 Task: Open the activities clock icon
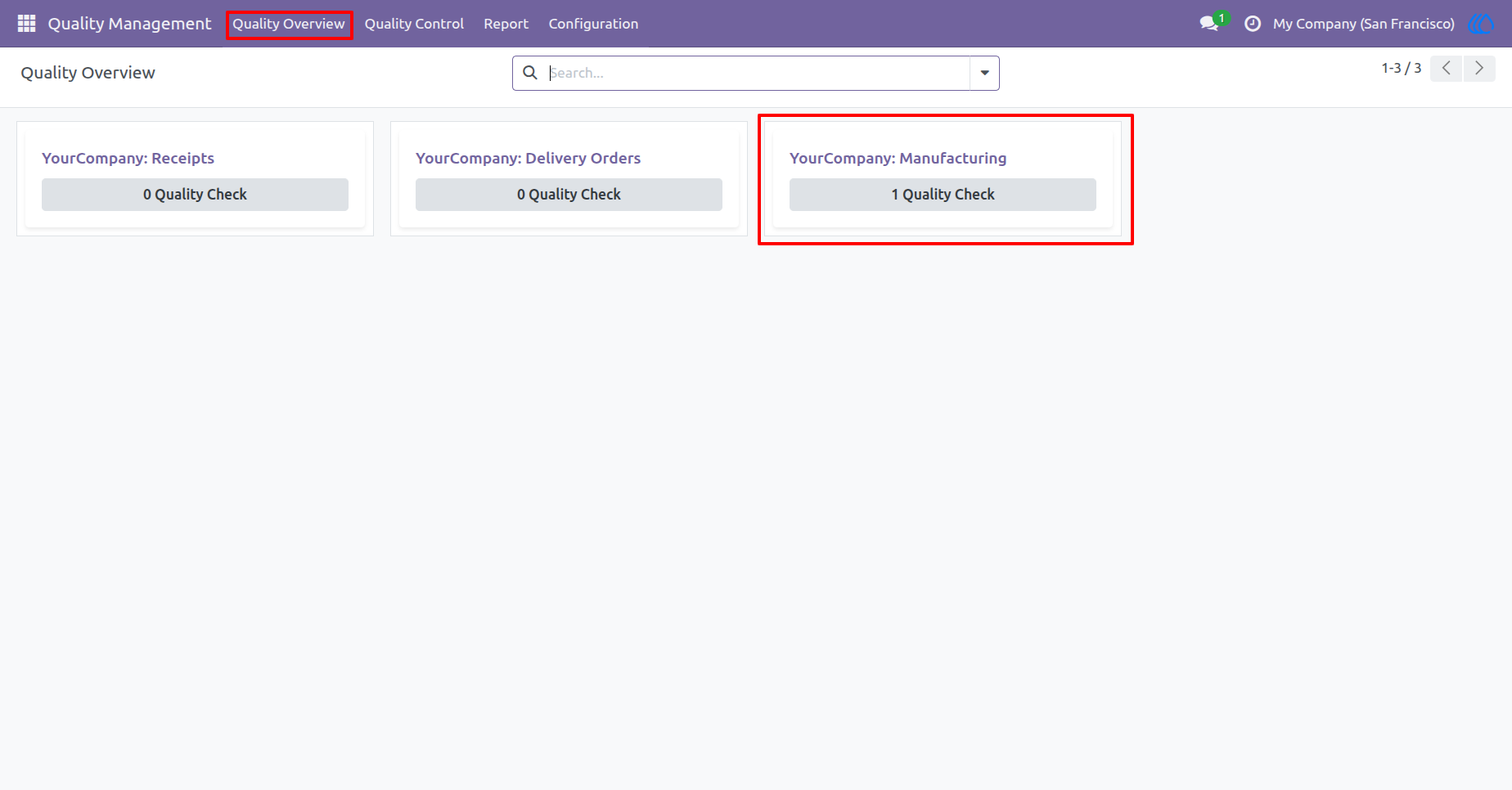coord(1252,24)
